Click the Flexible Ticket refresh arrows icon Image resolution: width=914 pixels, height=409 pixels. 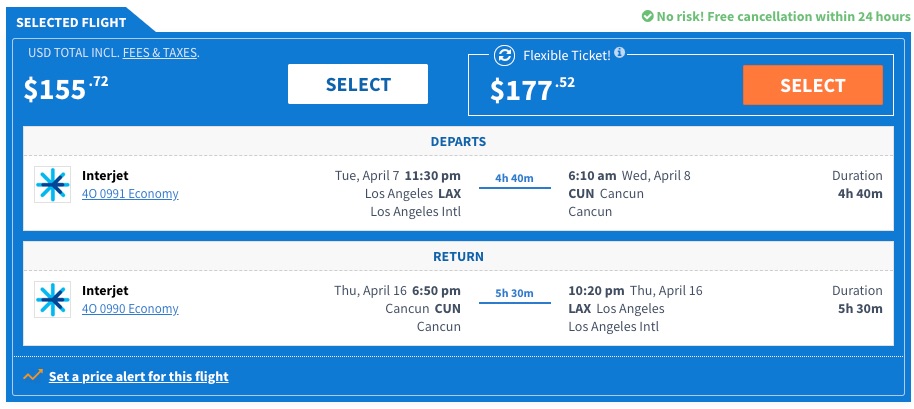pos(503,55)
